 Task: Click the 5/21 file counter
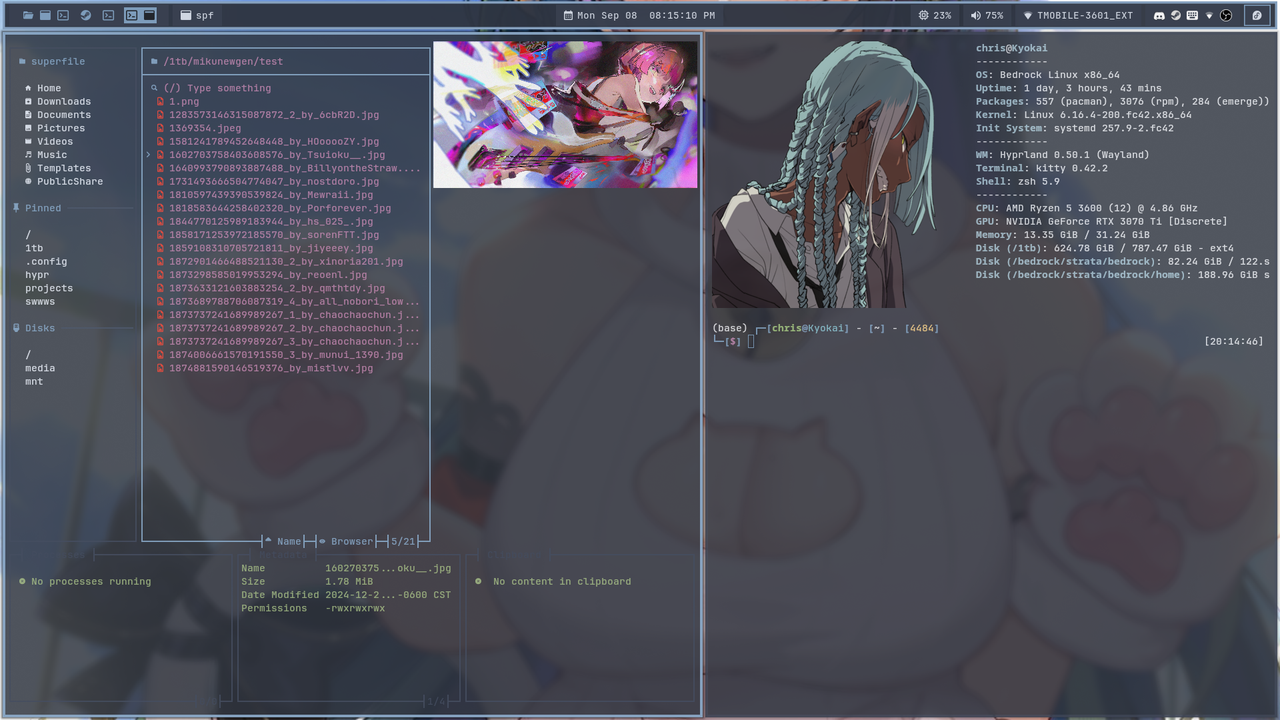[403, 541]
